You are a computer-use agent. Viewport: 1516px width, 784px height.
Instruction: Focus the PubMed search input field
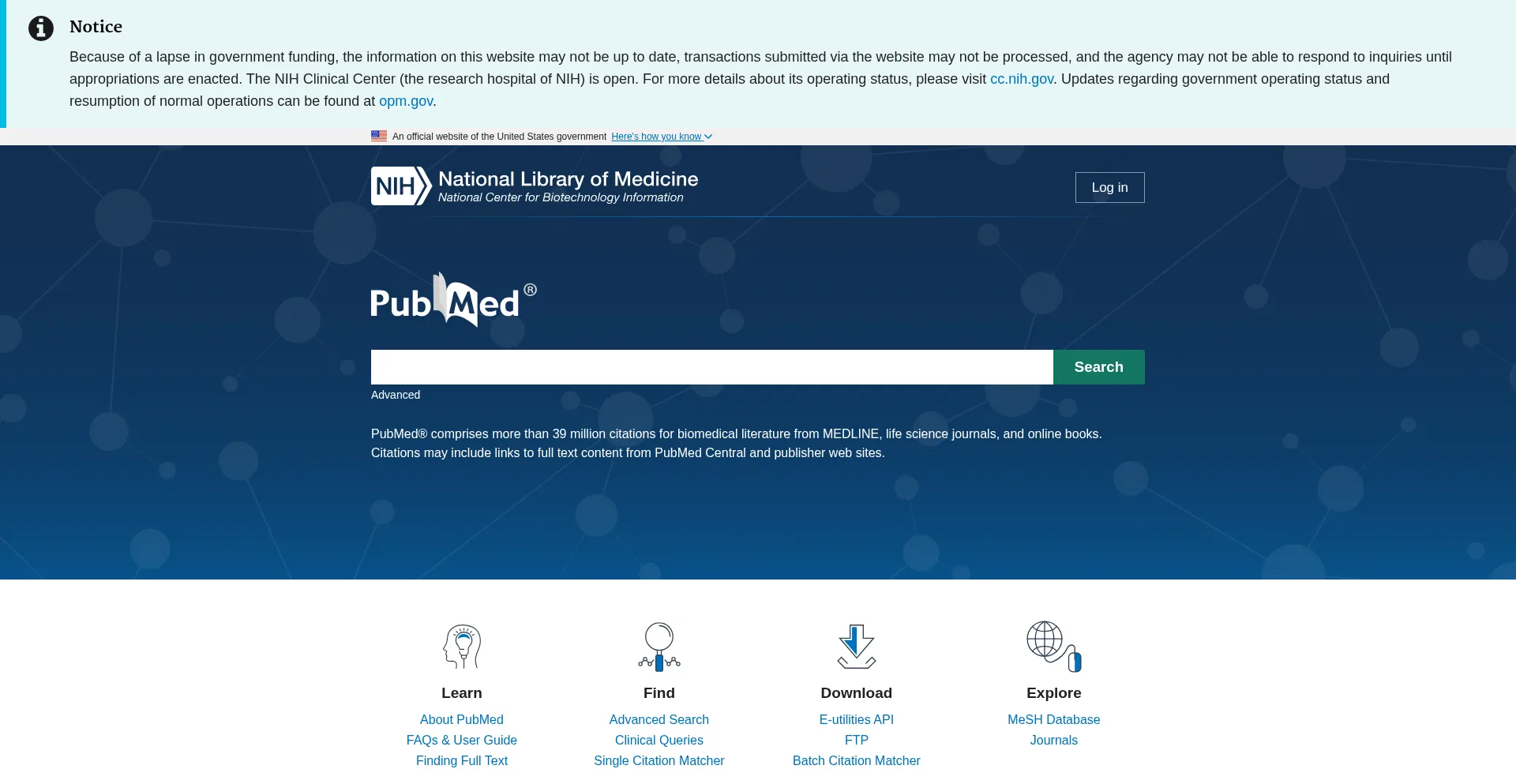(712, 367)
